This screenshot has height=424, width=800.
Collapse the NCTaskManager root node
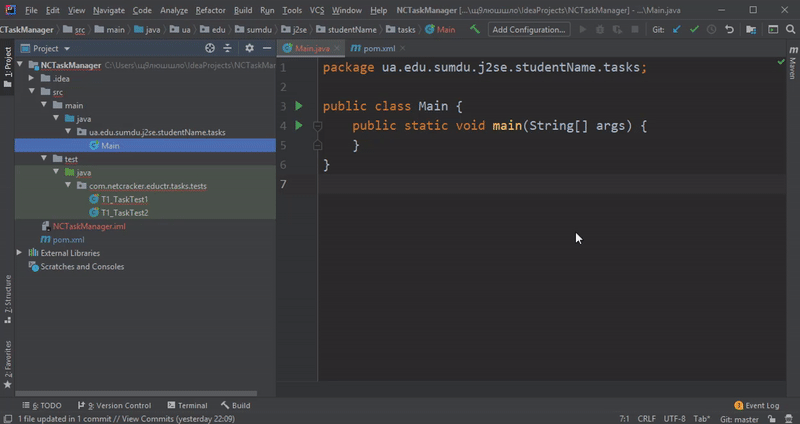[20, 65]
